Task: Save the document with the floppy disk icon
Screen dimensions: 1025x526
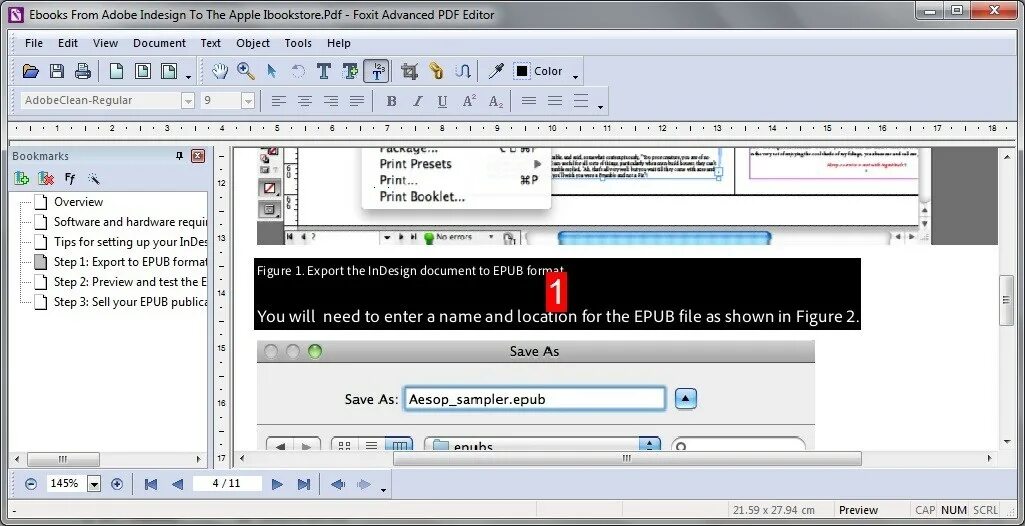Action: (57, 71)
